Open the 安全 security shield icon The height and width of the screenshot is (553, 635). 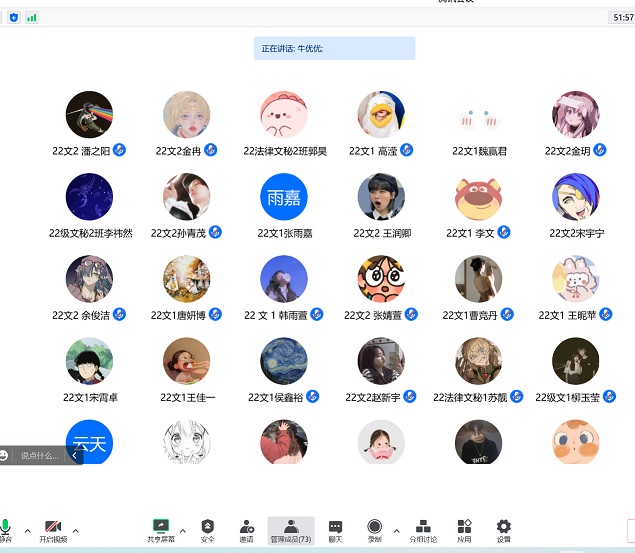tap(207, 529)
